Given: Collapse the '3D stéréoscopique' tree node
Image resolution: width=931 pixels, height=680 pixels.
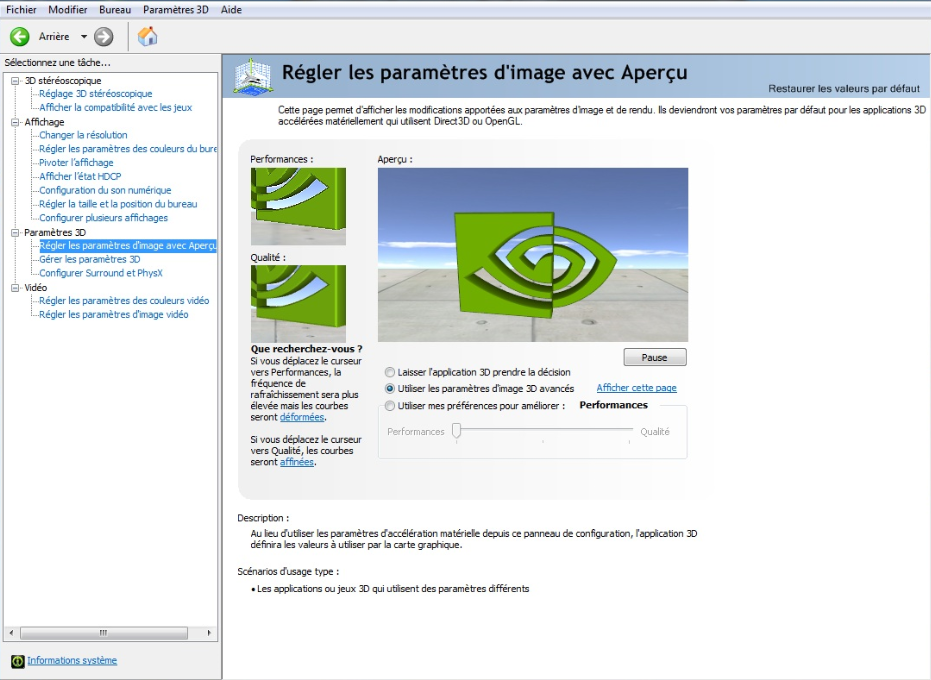Looking at the screenshot, I should (15, 81).
